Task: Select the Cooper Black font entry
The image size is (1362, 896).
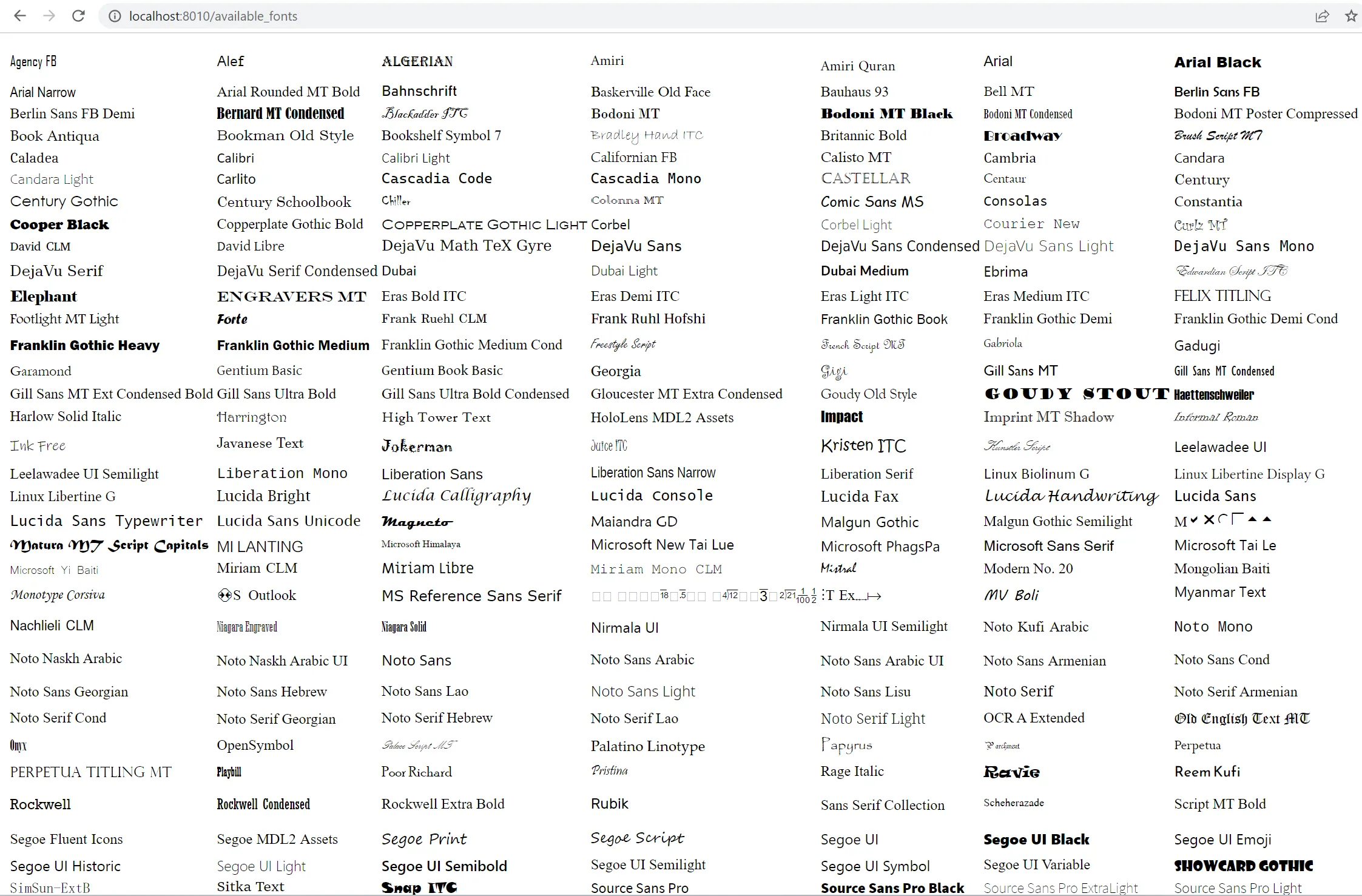Action: (x=59, y=224)
